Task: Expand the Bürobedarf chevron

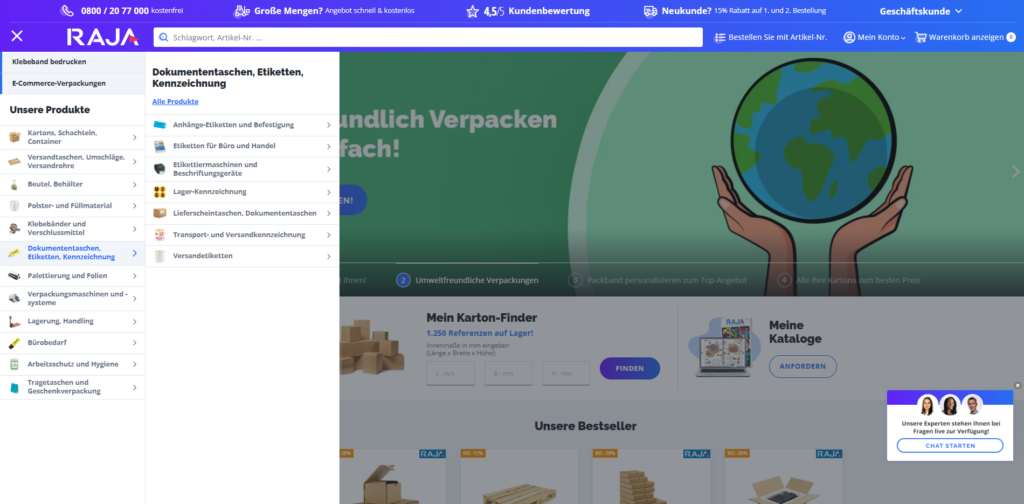Action: (135, 343)
